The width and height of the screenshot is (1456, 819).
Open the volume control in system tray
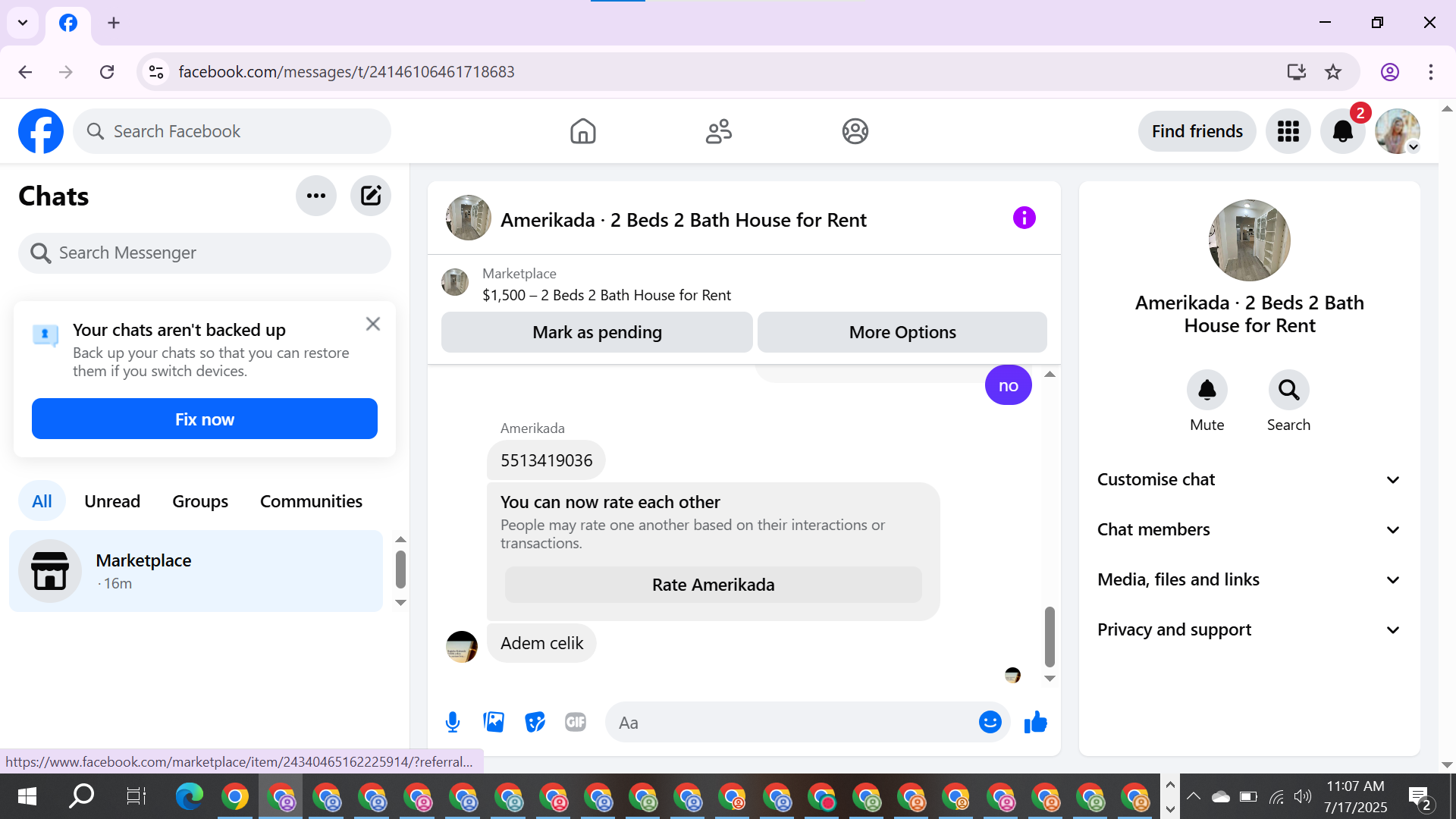(1302, 796)
